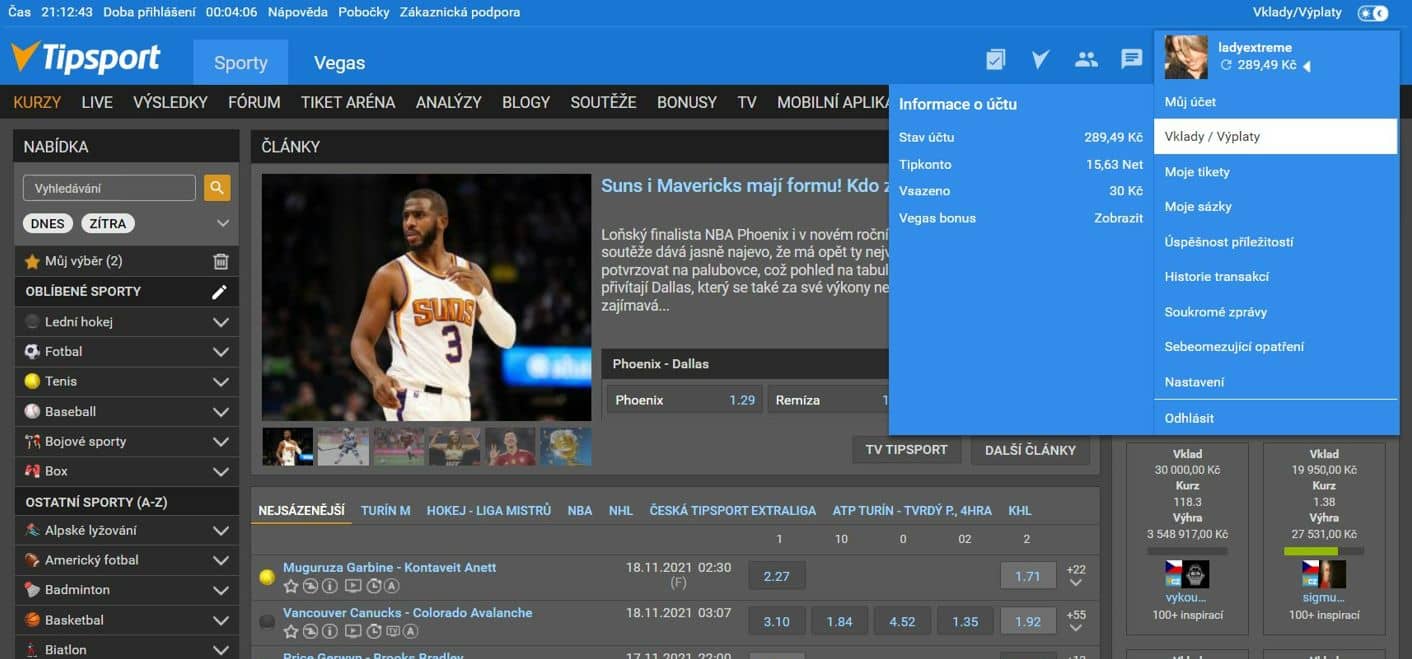Open the tickets icon in header
This screenshot has height=659, width=1412.
(x=995, y=59)
